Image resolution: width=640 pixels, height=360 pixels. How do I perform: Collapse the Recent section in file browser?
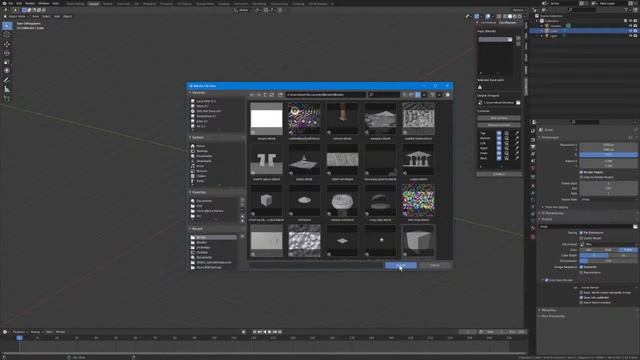pos(190,229)
